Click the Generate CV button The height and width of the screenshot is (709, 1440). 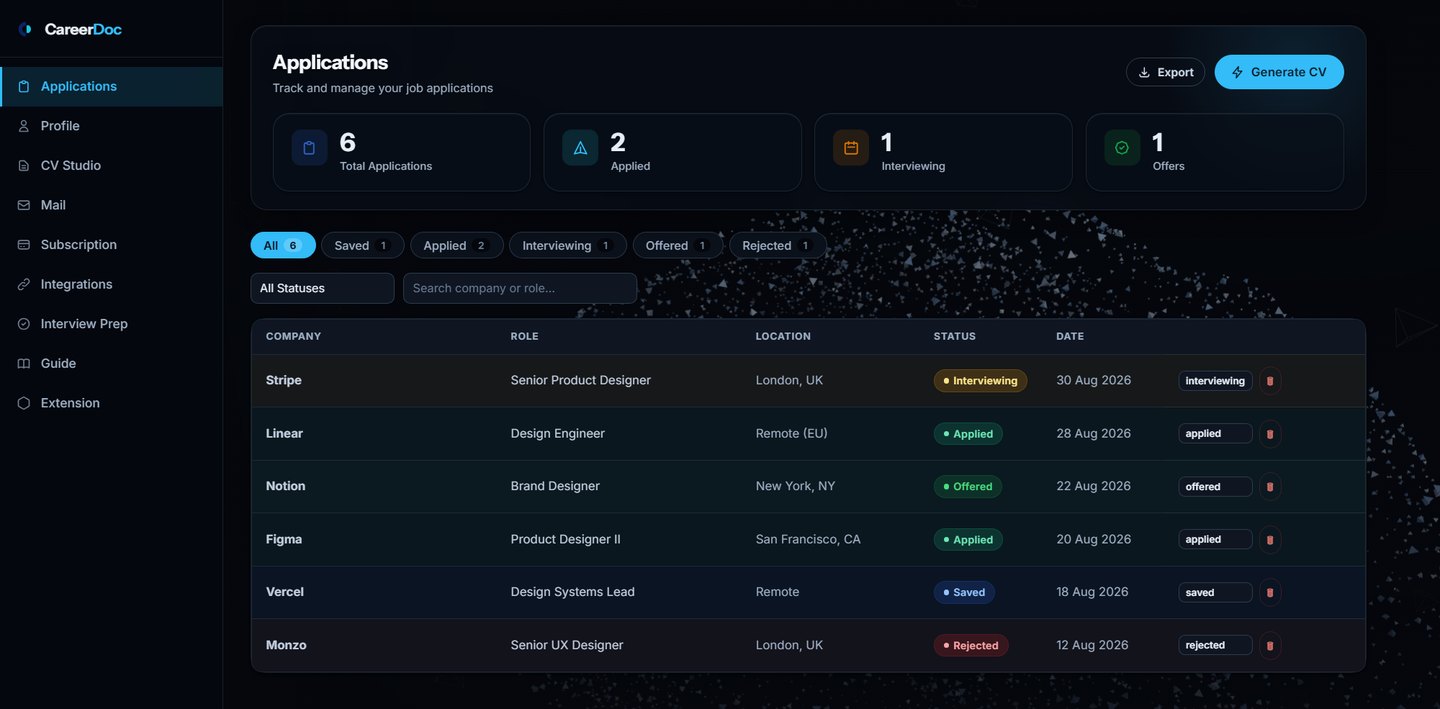coord(1279,72)
